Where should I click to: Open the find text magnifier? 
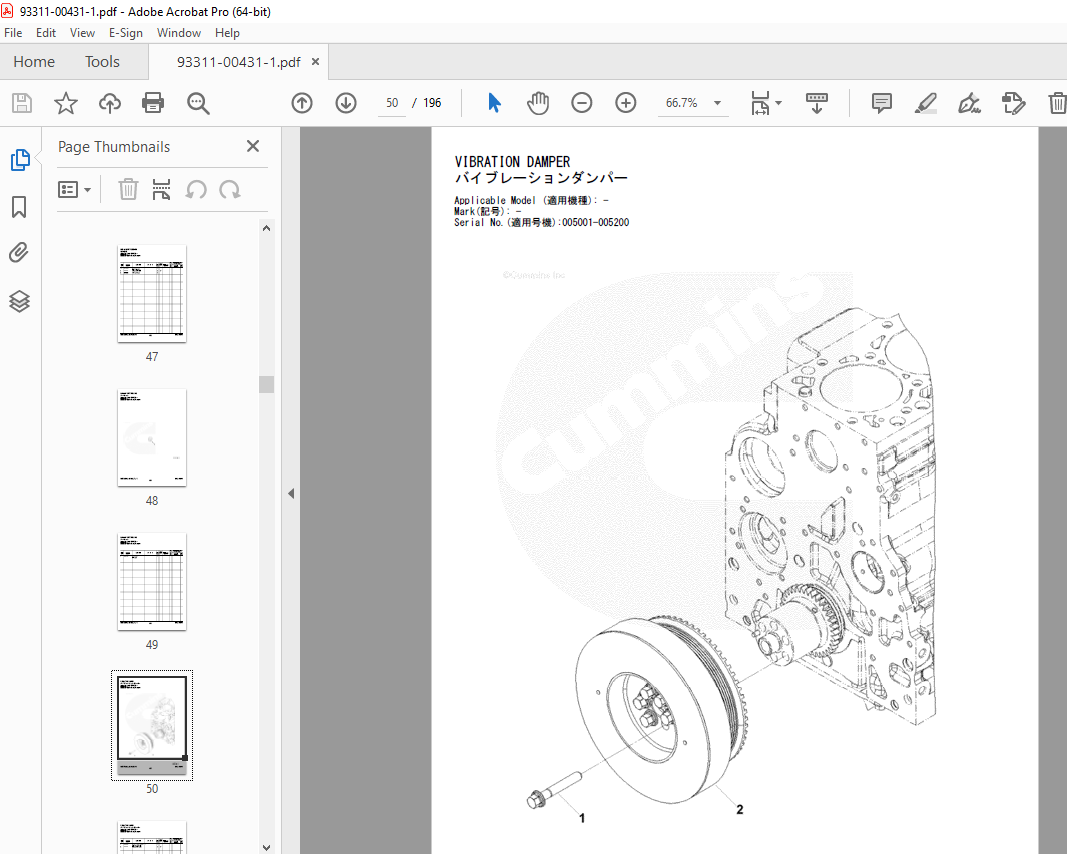pos(198,103)
